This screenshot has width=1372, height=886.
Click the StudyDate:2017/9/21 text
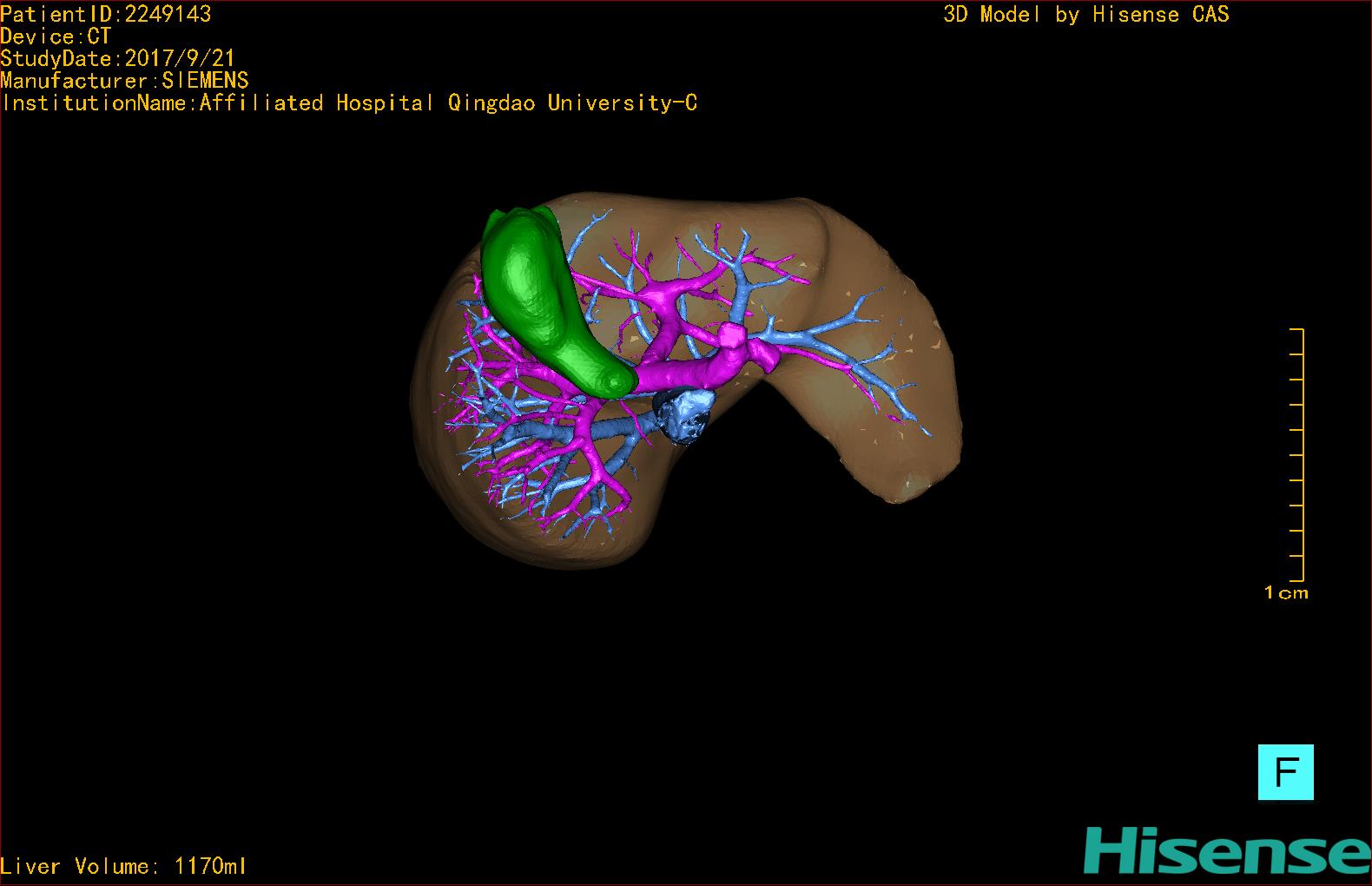[118, 58]
